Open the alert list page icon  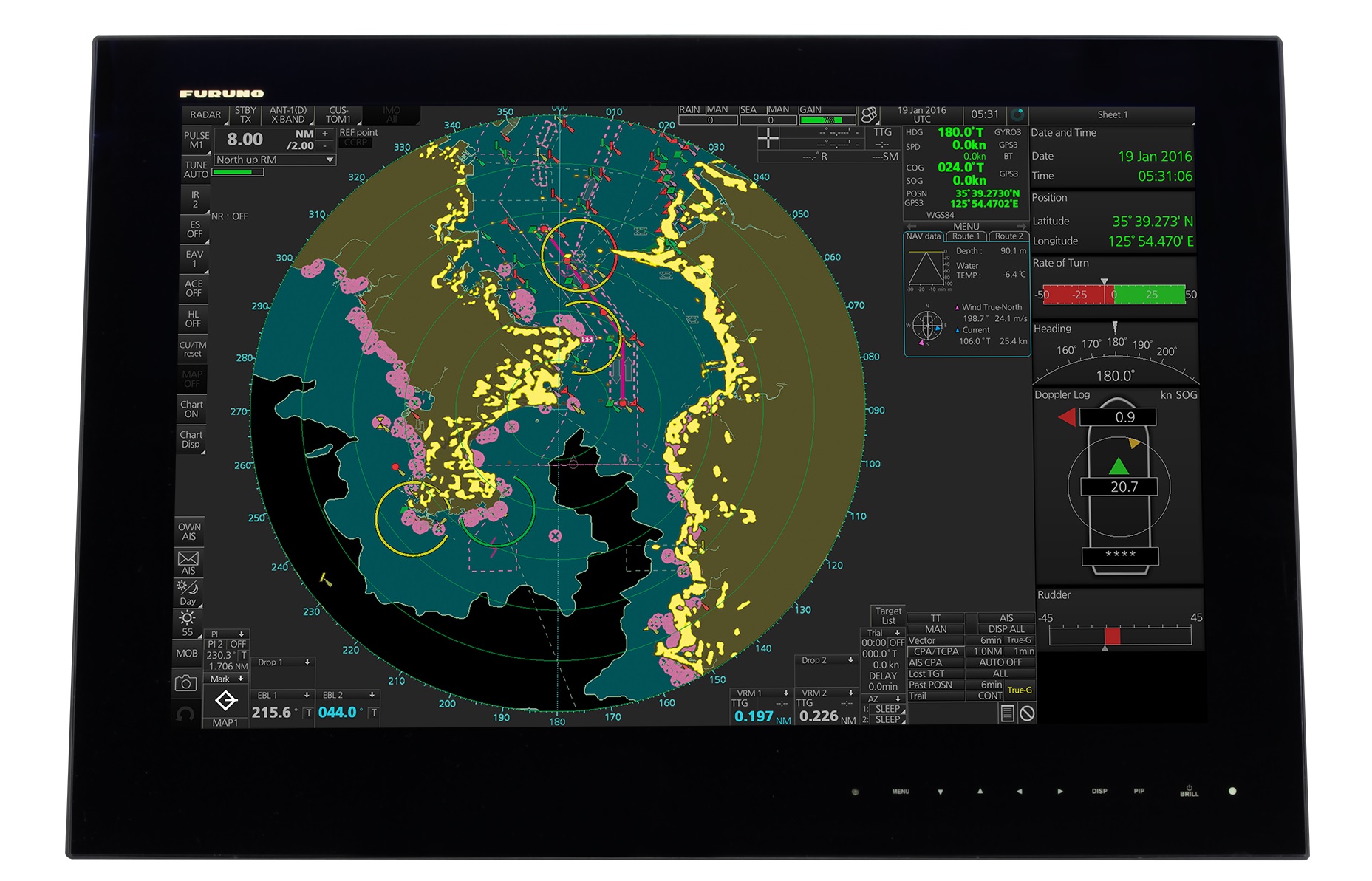point(1006,713)
